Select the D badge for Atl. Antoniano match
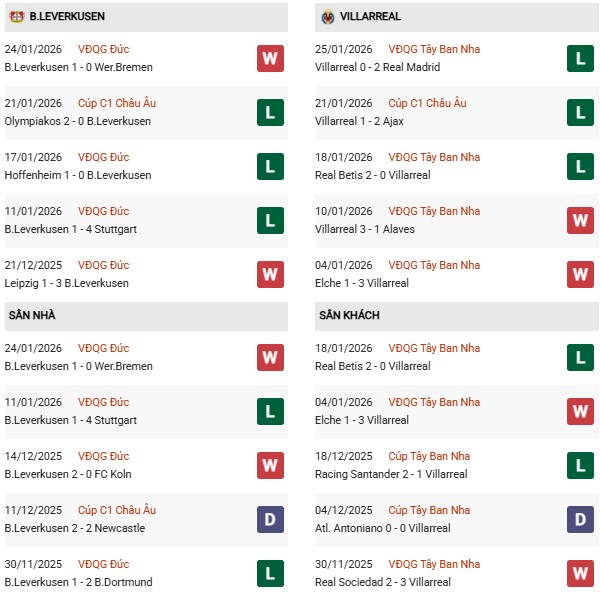Viewport: 600px width, 594px height. [581, 520]
